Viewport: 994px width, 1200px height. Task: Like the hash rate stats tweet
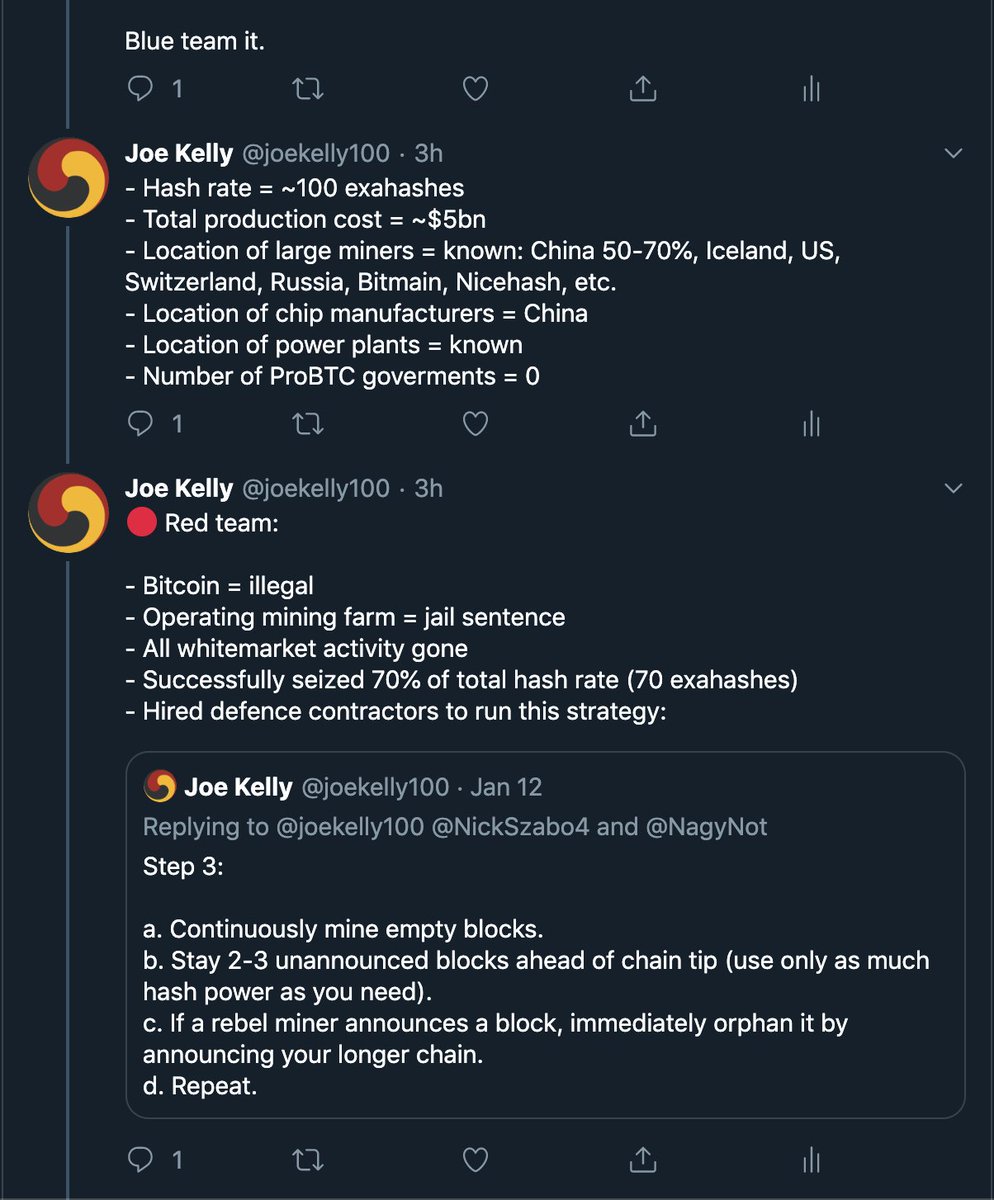[476, 424]
